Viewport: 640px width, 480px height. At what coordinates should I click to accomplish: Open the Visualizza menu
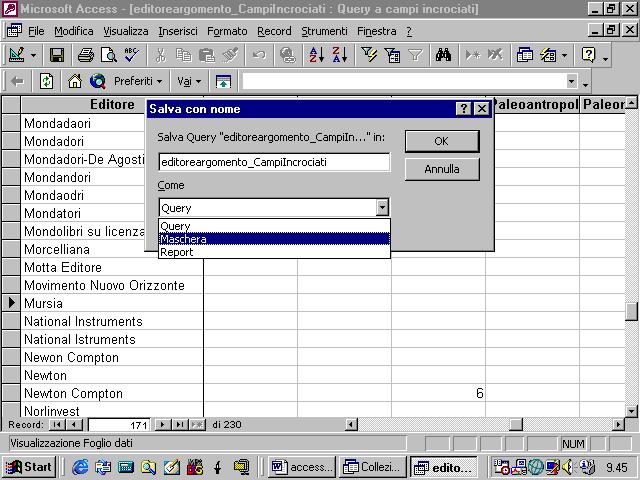(x=126, y=31)
